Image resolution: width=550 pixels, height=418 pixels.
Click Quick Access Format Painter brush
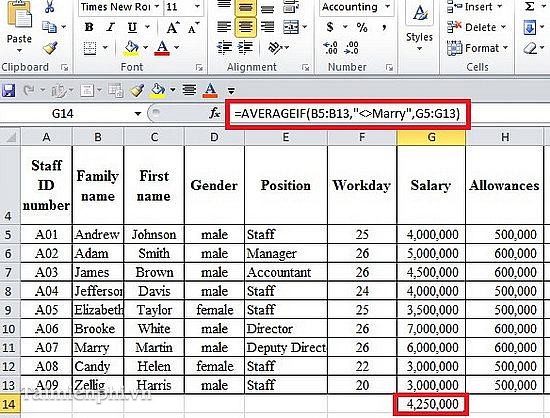point(137,90)
